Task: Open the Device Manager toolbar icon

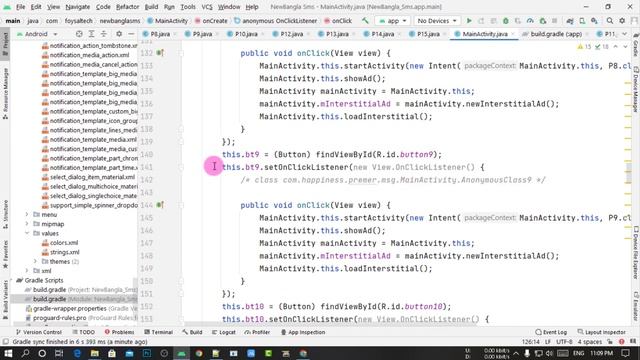Action: click(x=582, y=20)
